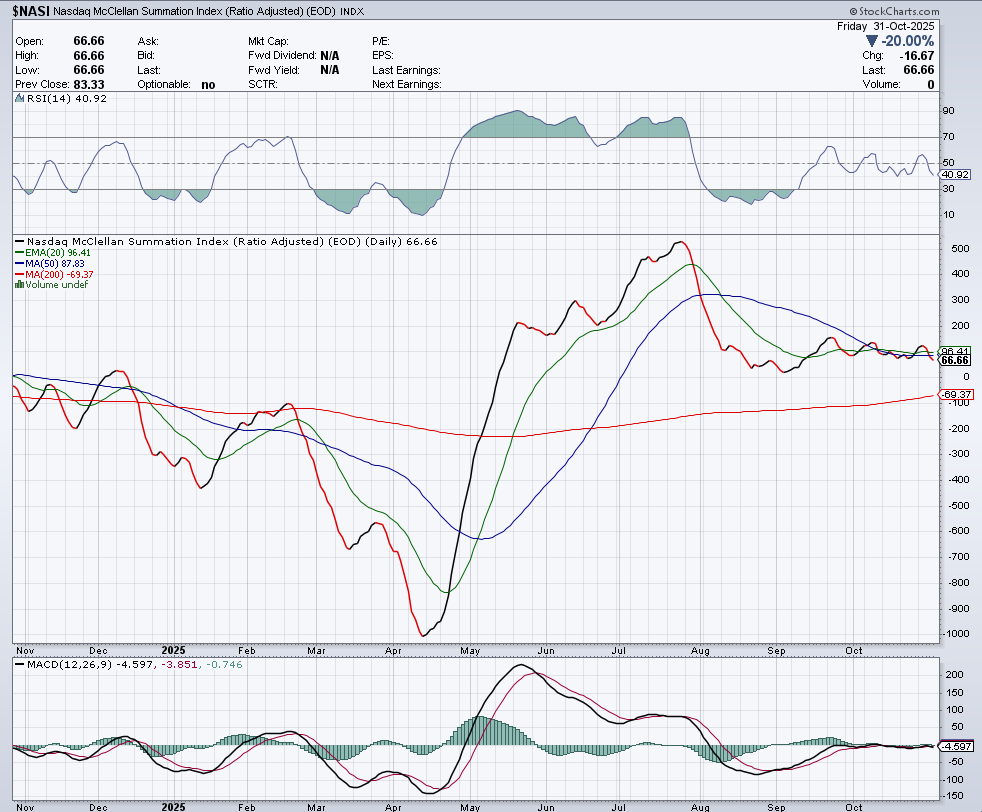The image size is (982, 812).
Task: Click the Chg value -16.67
Action: coord(917,56)
